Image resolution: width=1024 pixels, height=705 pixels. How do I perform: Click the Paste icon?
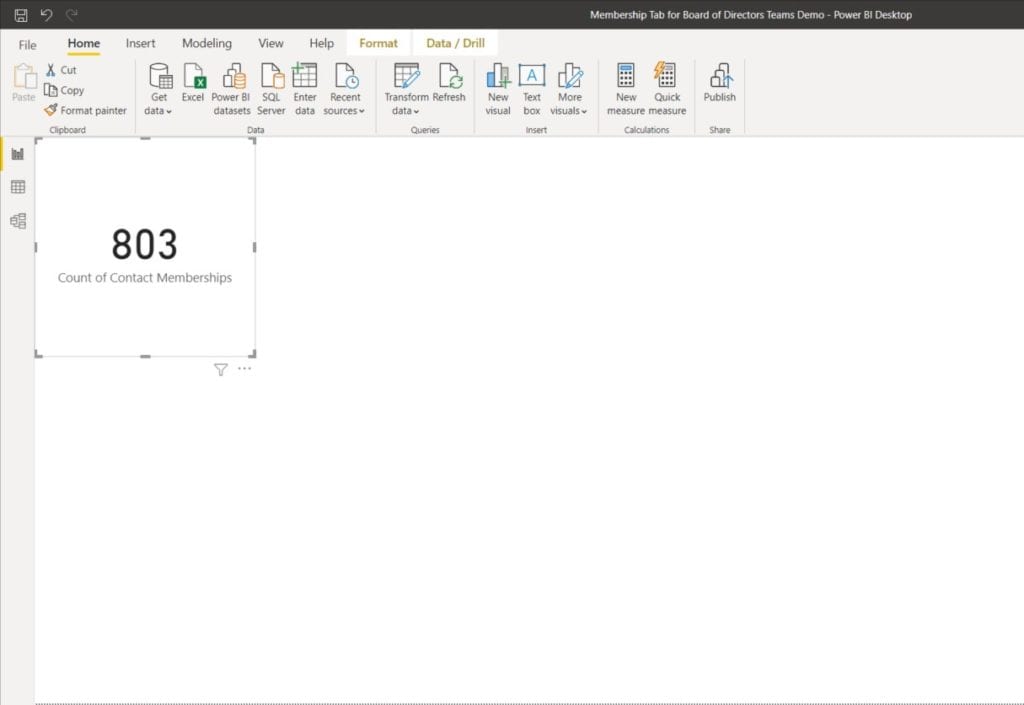[x=24, y=83]
